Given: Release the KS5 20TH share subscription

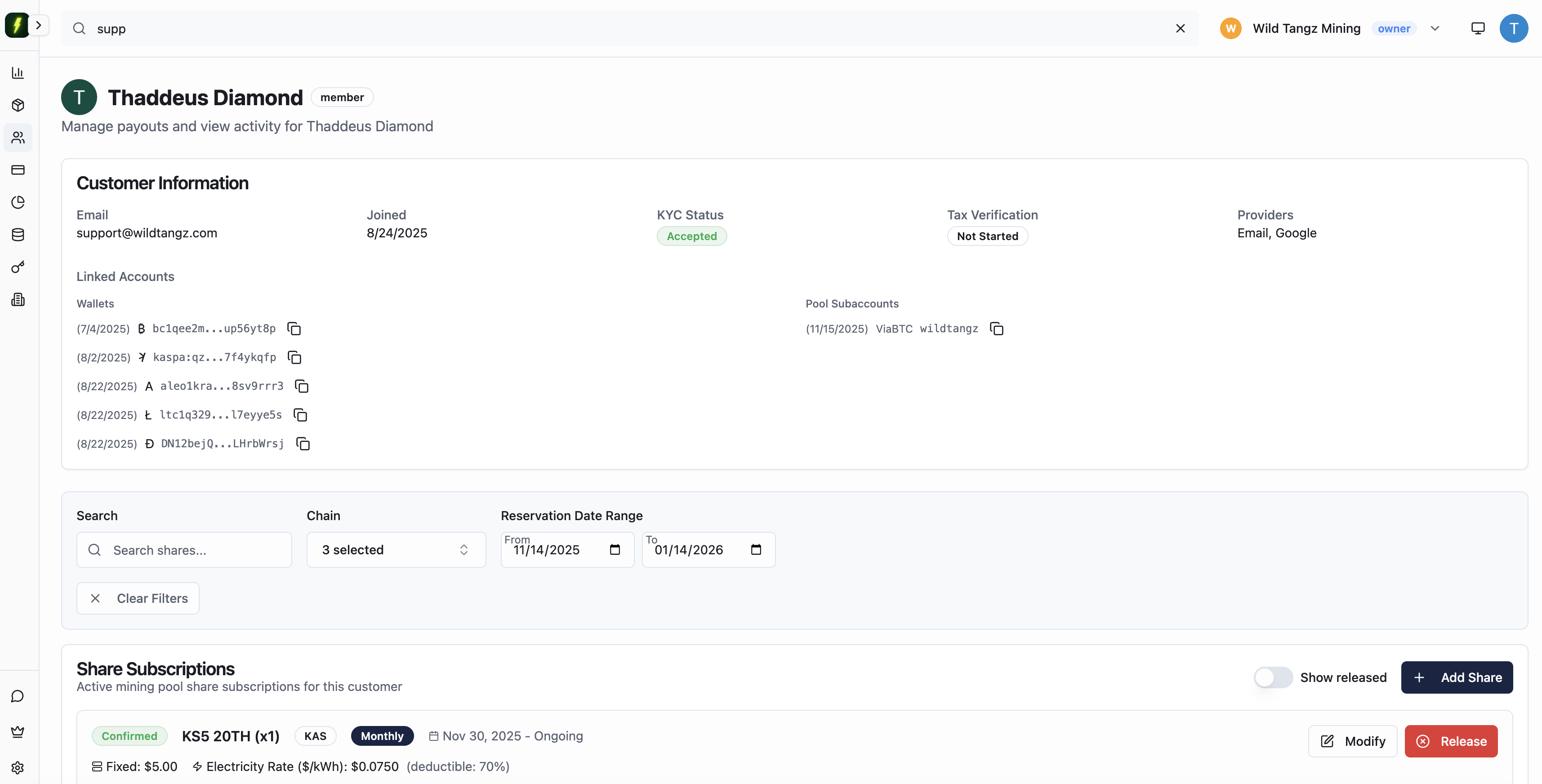Looking at the screenshot, I should [1450, 741].
